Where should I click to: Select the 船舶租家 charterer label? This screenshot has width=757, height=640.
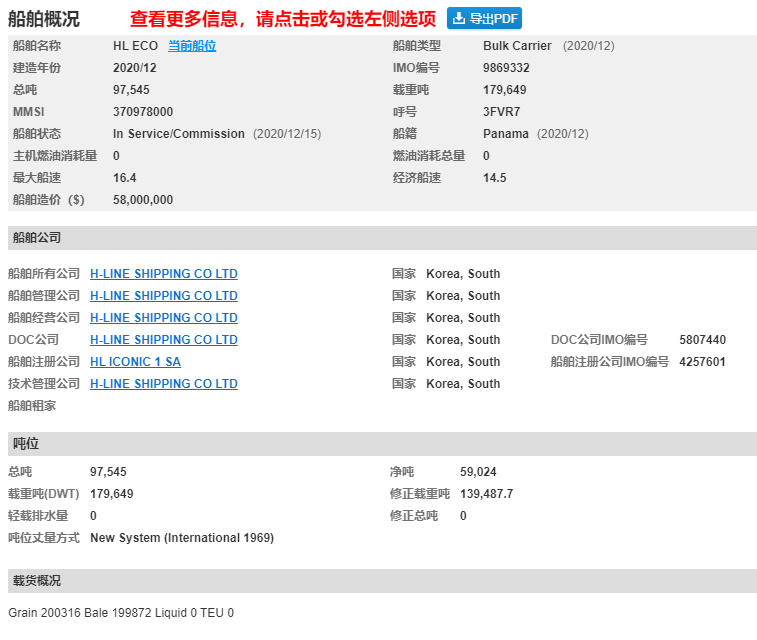tap(32, 405)
